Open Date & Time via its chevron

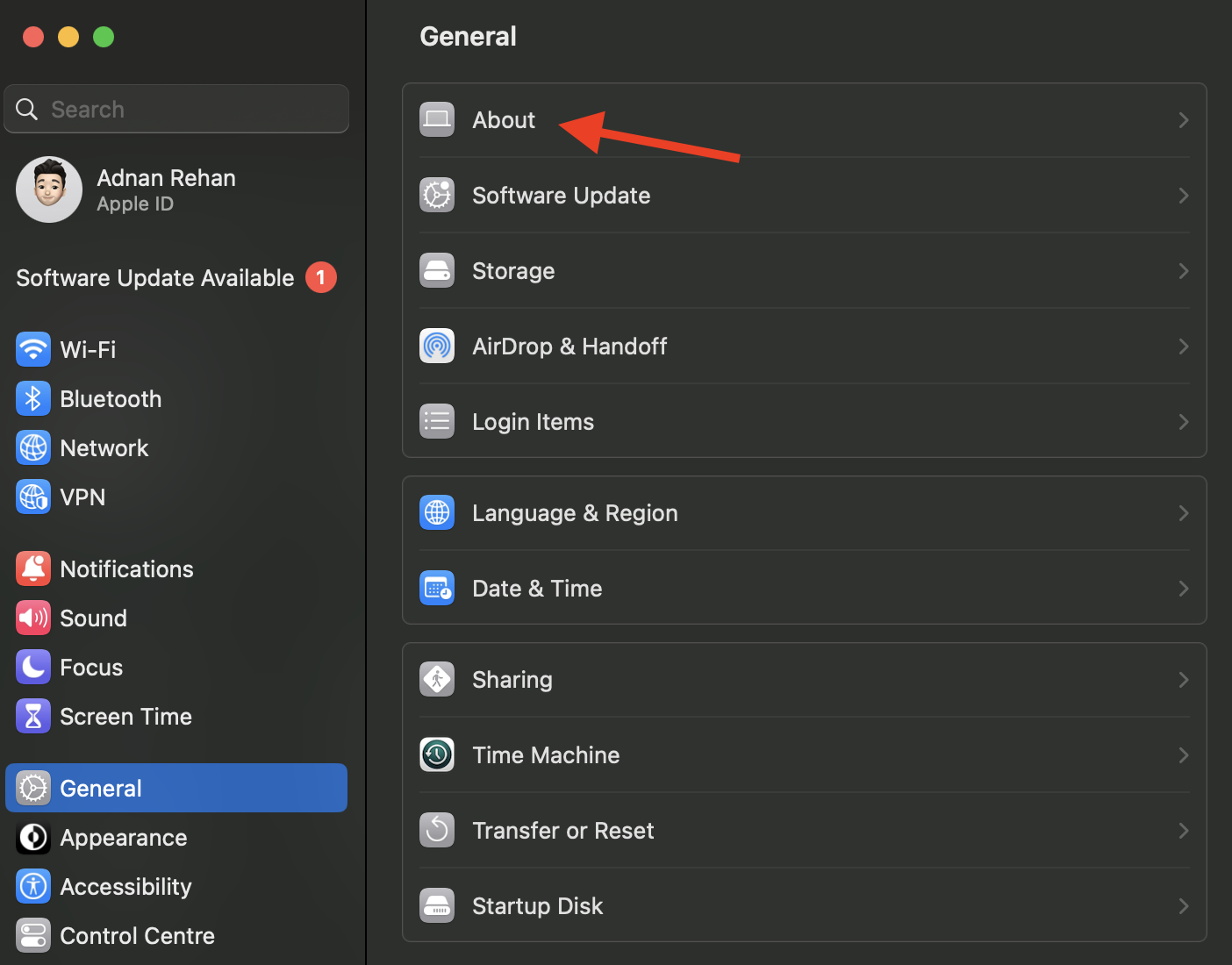point(1184,589)
